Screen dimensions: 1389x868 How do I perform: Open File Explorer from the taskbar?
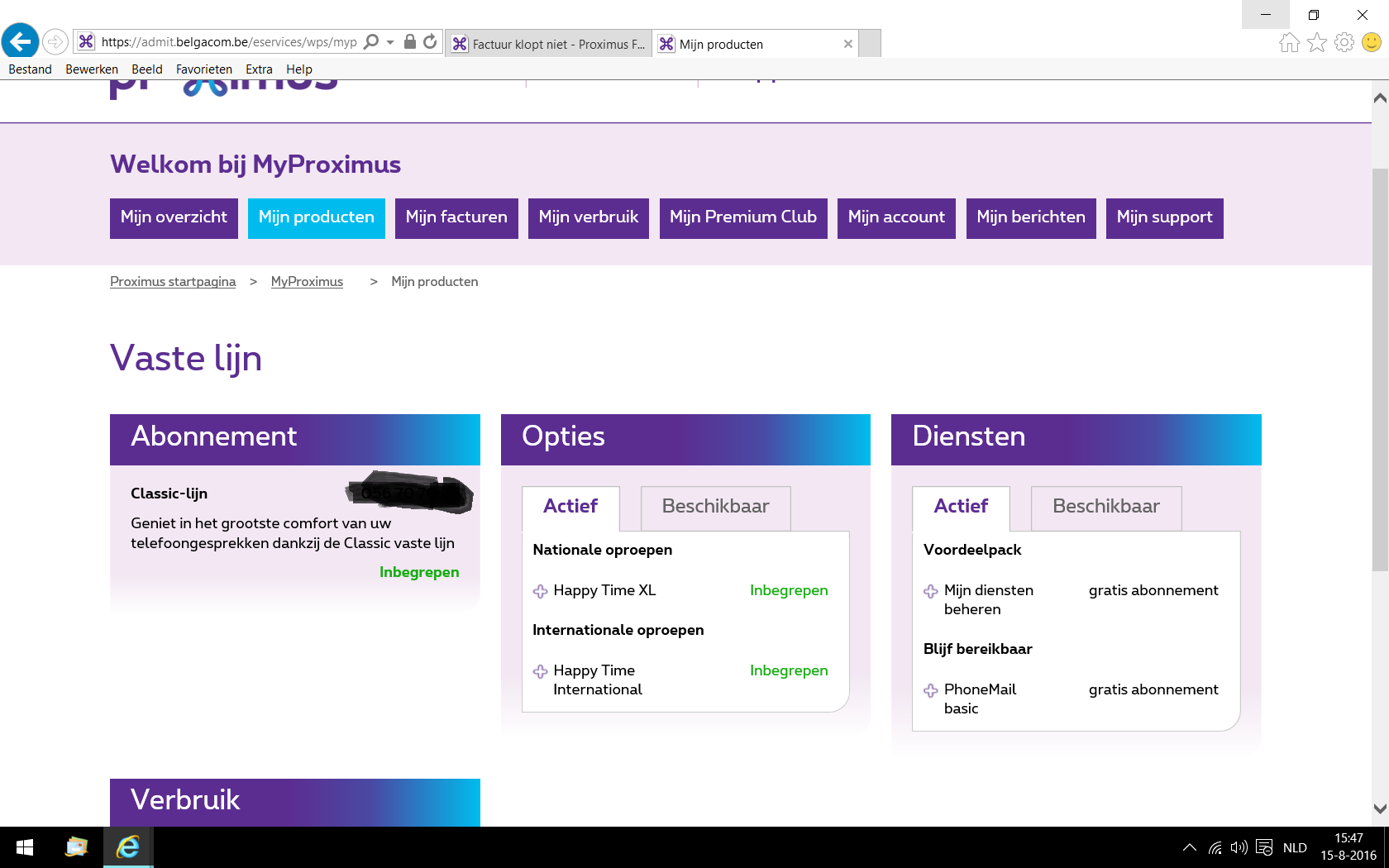76,847
